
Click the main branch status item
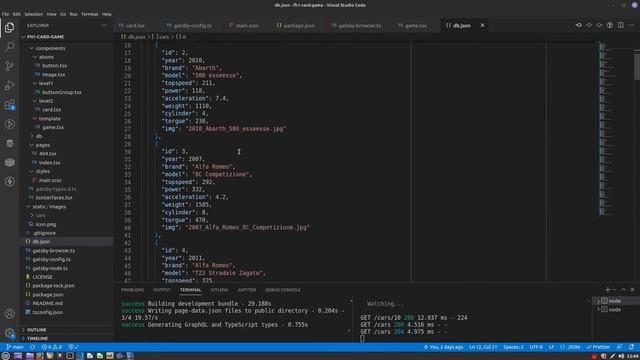click(x=15, y=347)
